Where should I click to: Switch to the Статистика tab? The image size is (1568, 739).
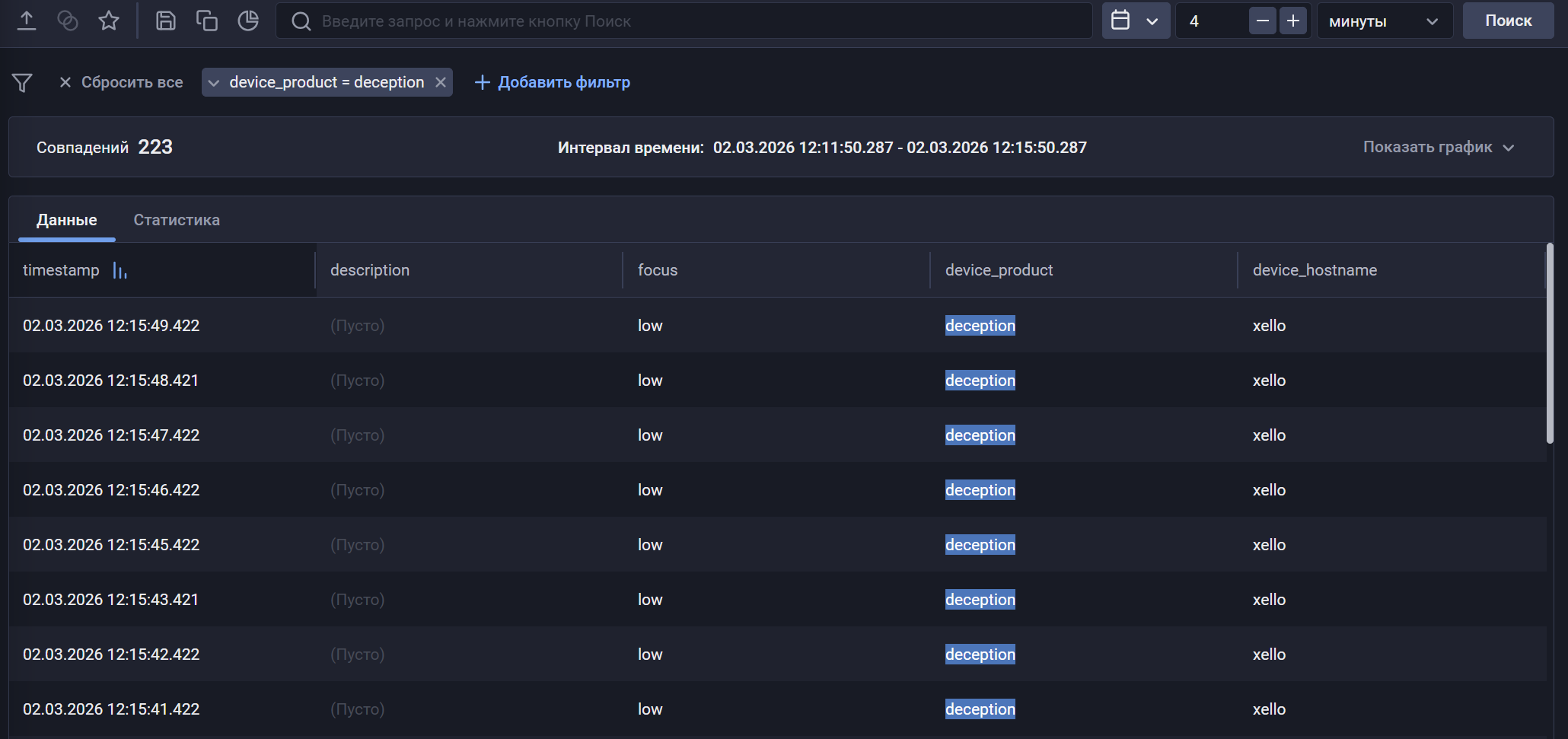[x=176, y=220]
